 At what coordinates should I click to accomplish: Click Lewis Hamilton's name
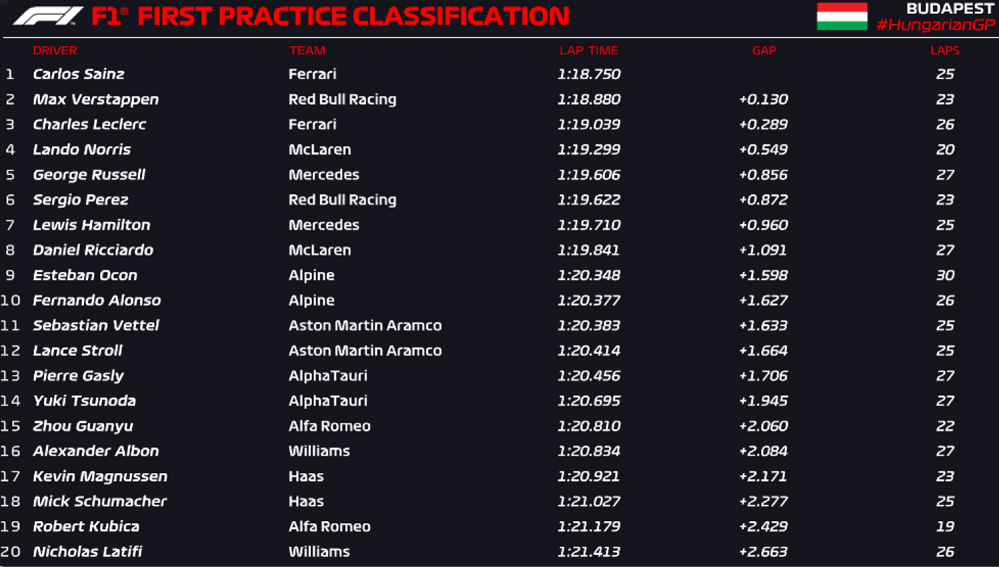coord(91,225)
